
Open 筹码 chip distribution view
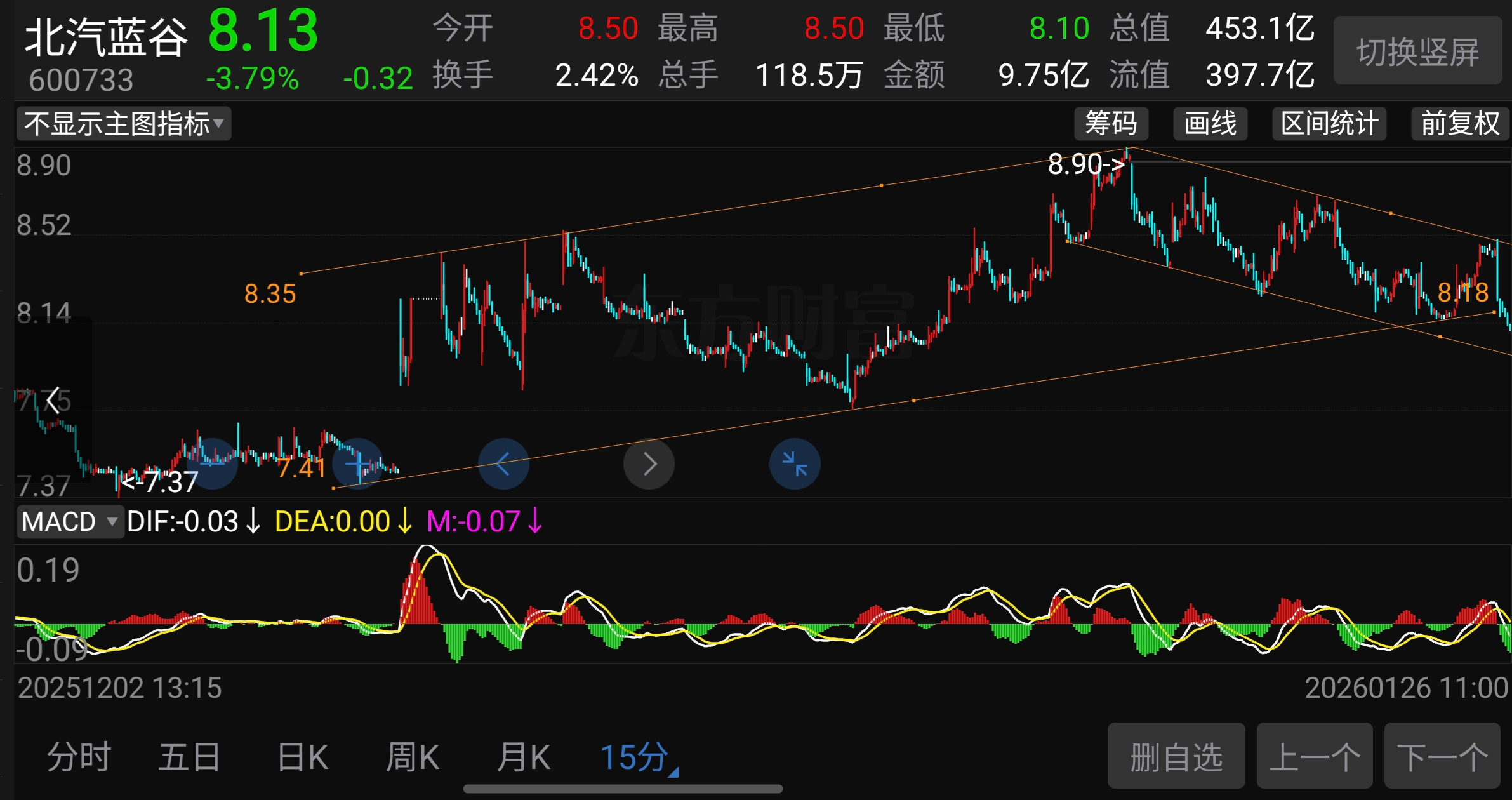pos(1111,123)
